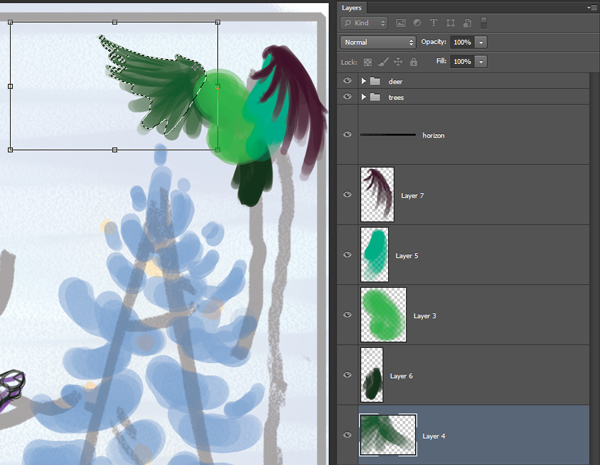This screenshot has width=600, height=465.
Task: Filter layers by shape layer icon
Action: point(450,23)
